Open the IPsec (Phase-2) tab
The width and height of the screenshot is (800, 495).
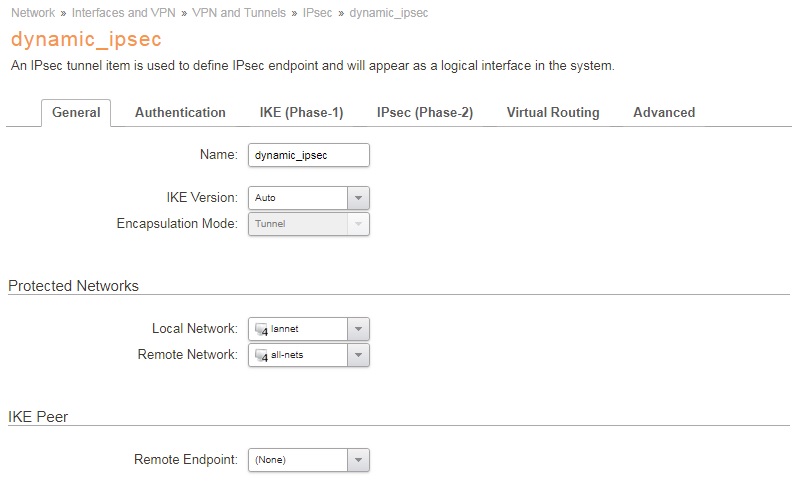425,113
